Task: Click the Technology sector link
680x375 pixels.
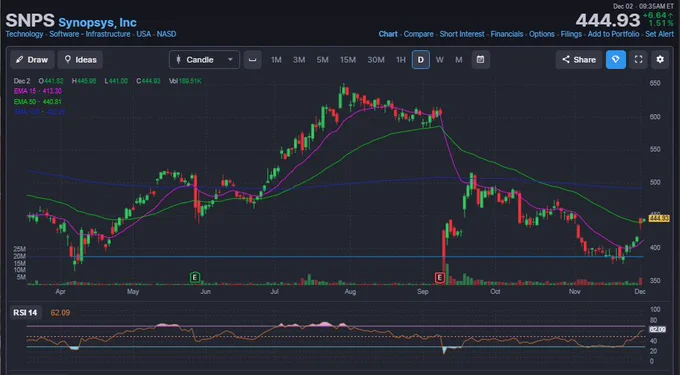Action: pos(24,34)
